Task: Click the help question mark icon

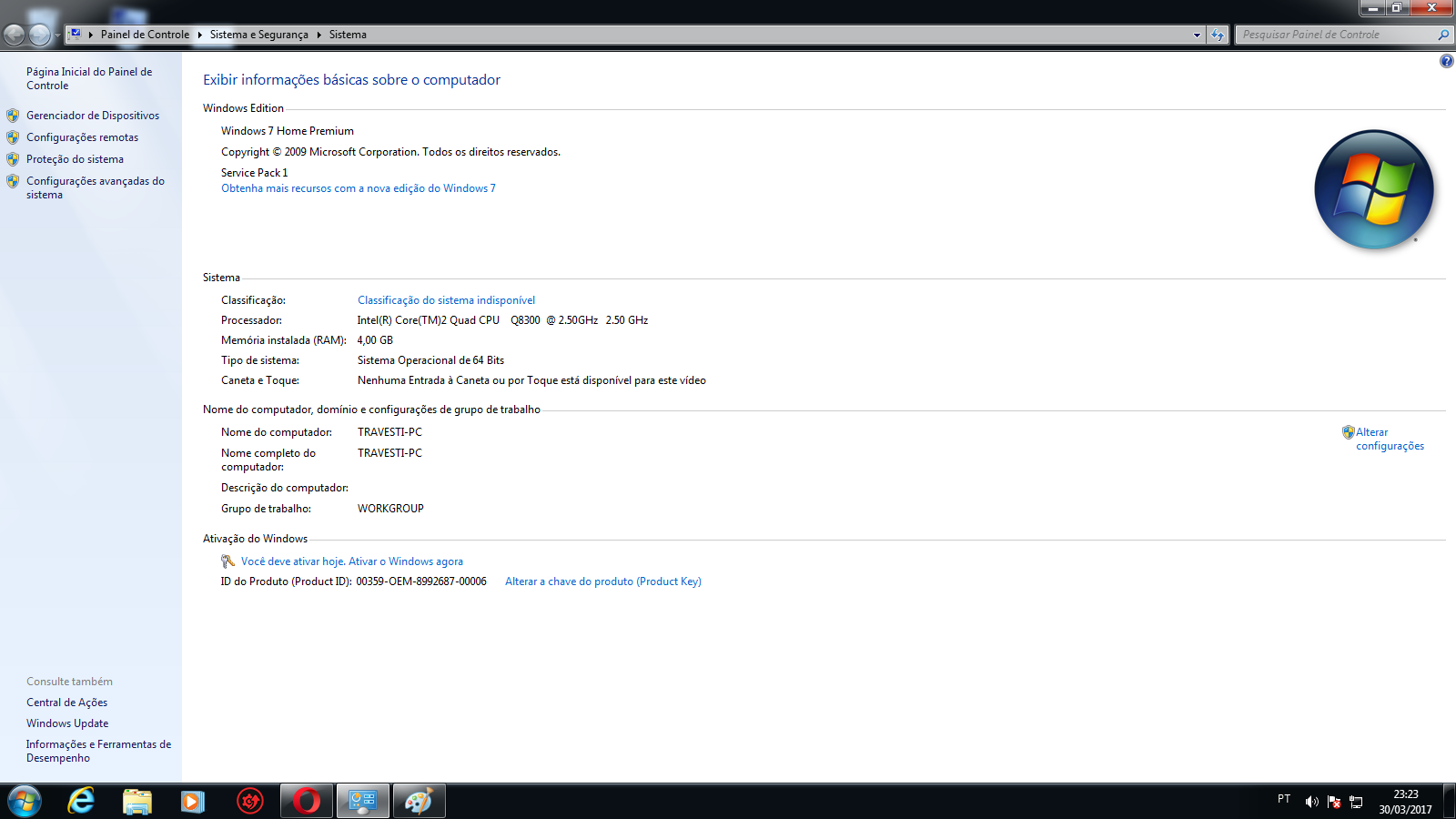Action: [1447, 61]
